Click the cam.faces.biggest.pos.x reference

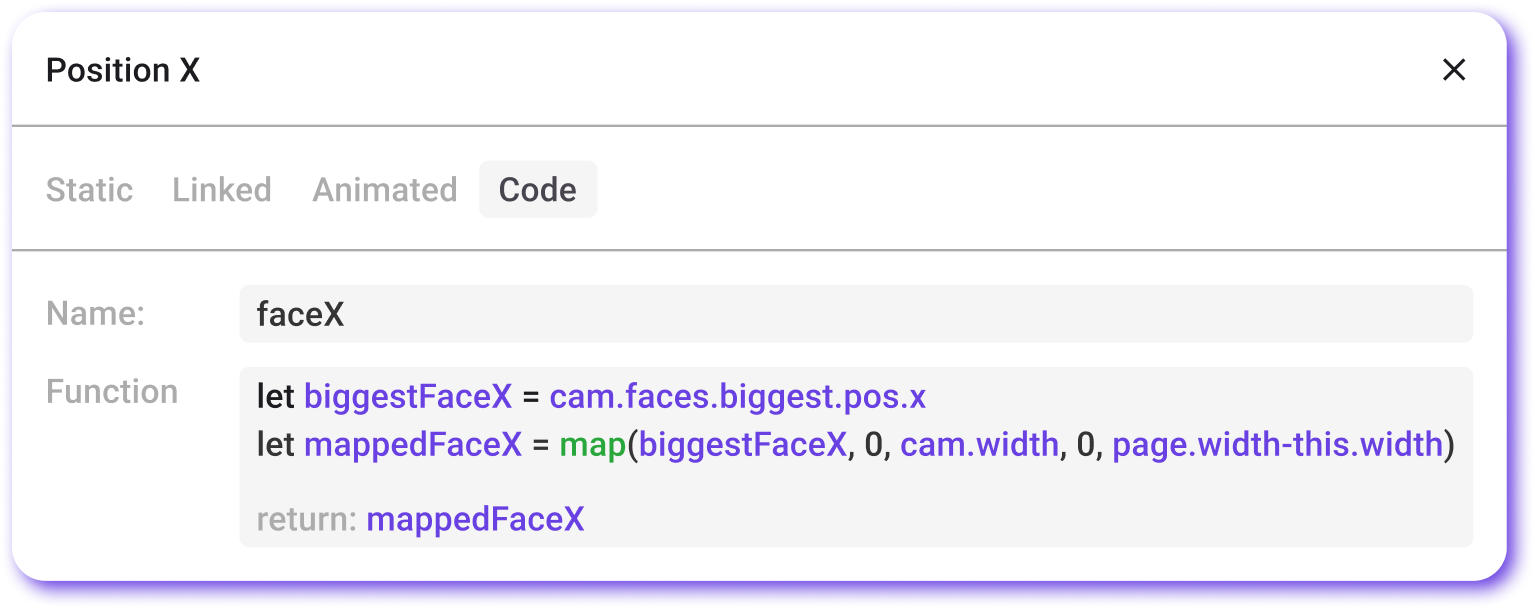737,396
